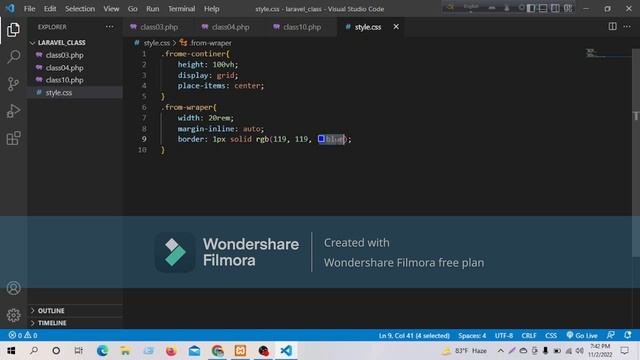
Task: Switch to the class03.php tab
Action: click(x=159, y=27)
